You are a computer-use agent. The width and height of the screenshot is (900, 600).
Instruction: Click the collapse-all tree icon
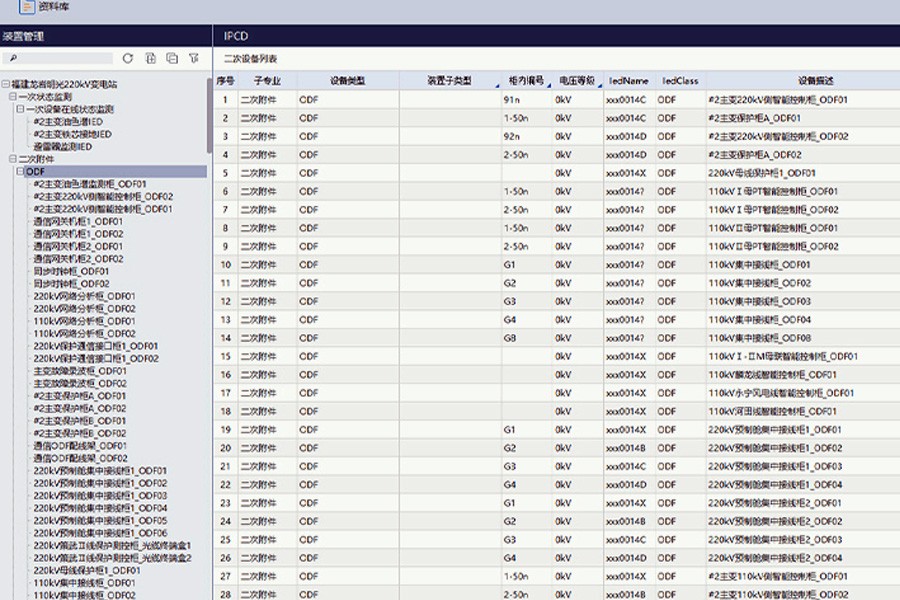click(172, 59)
